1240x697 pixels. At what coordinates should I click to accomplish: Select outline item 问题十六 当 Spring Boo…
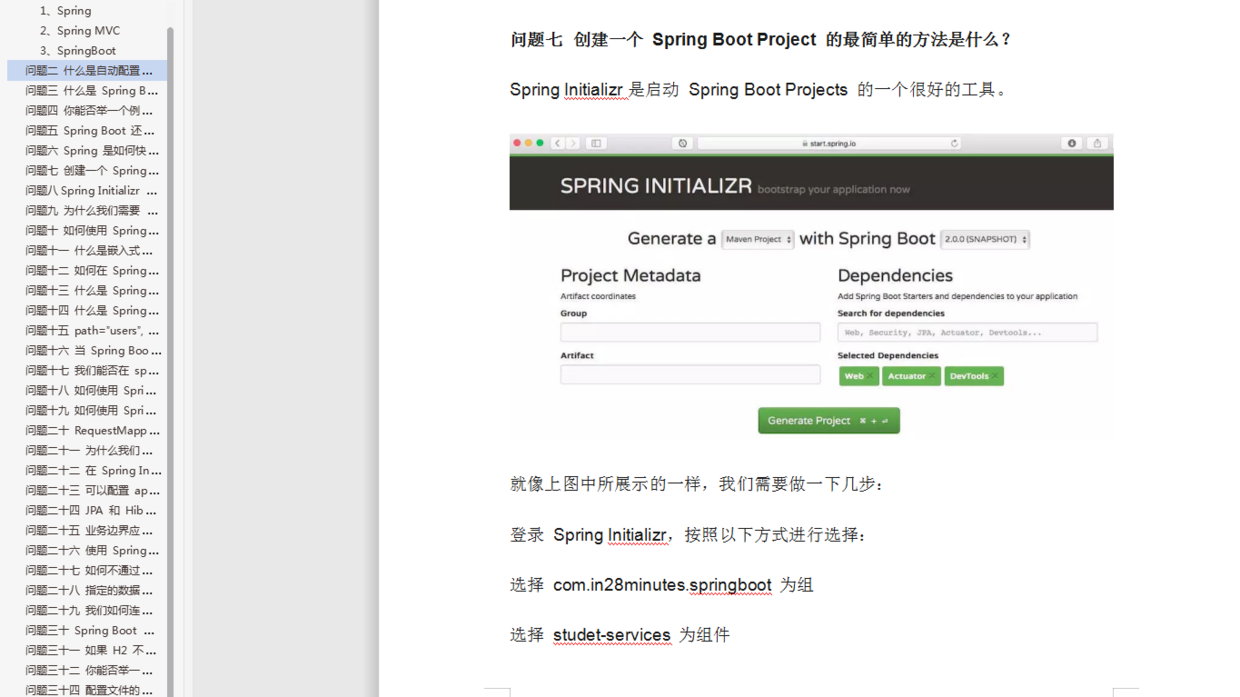pos(93,350)
